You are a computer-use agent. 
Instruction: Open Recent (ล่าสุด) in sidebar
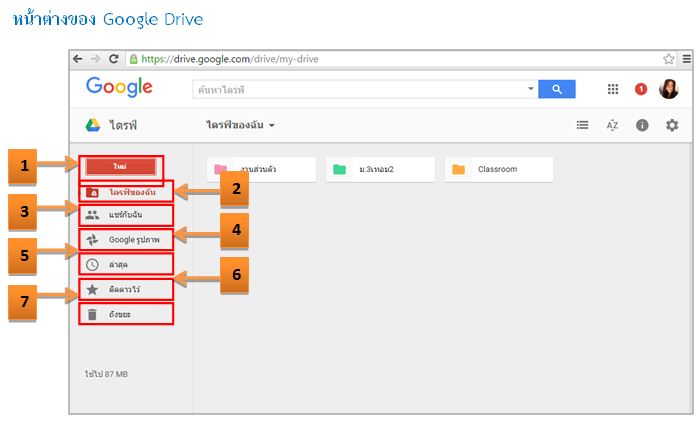pyautogui.click(x=126, y=265)
